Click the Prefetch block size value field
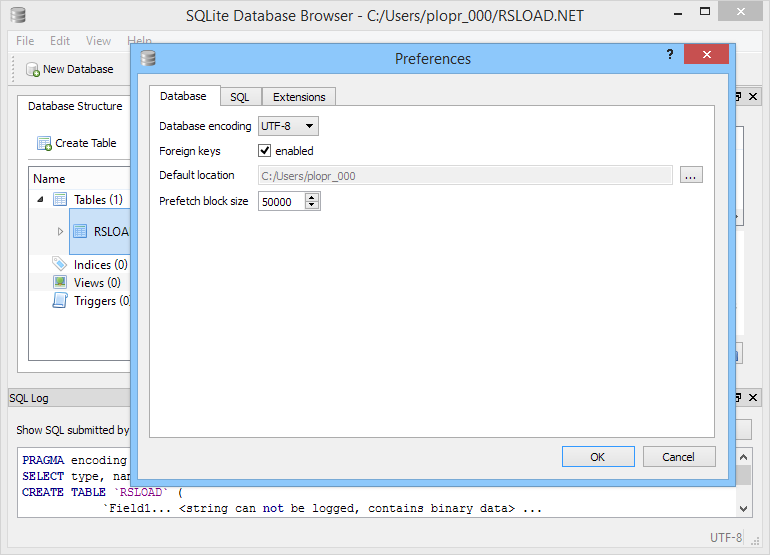The height and width of the screenshot is (555, 770). (281, 201)
